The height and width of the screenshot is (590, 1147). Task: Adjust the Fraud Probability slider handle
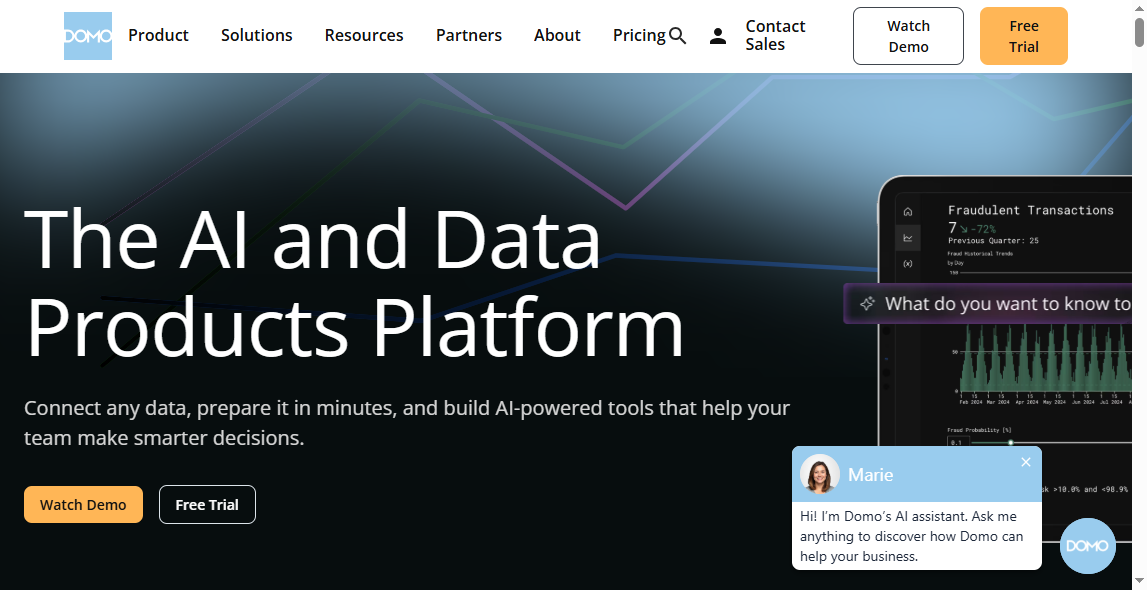(x=1010, y=442)
